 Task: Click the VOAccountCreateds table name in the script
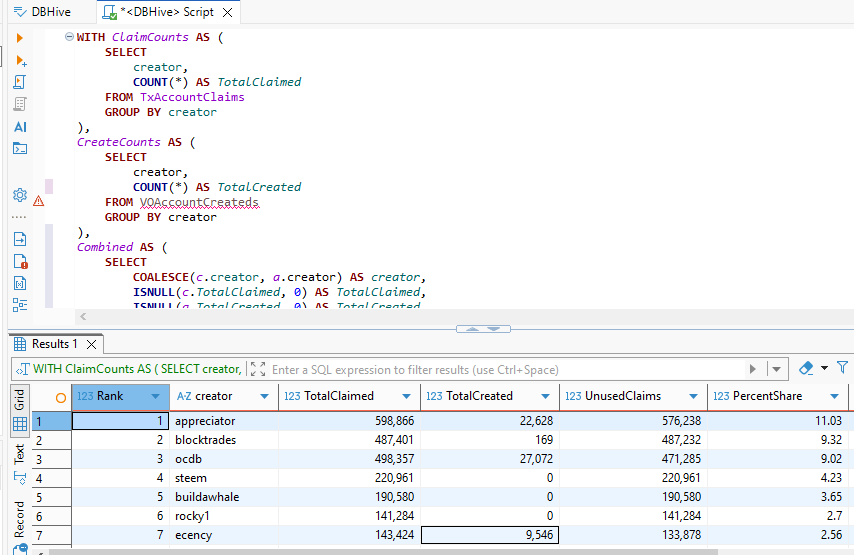199,202
